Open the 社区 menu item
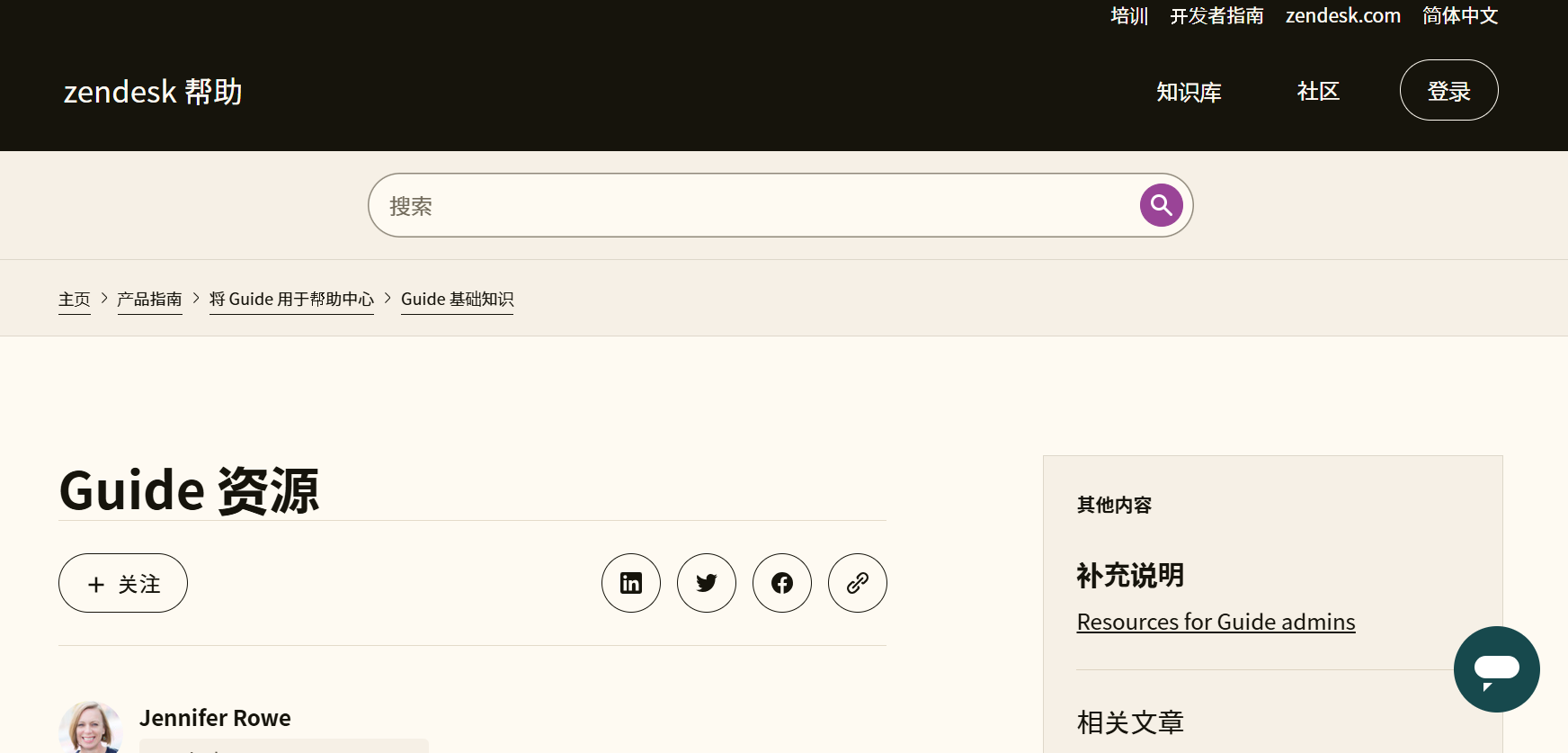This screenshot has height=753, width=1568. 1318,92
